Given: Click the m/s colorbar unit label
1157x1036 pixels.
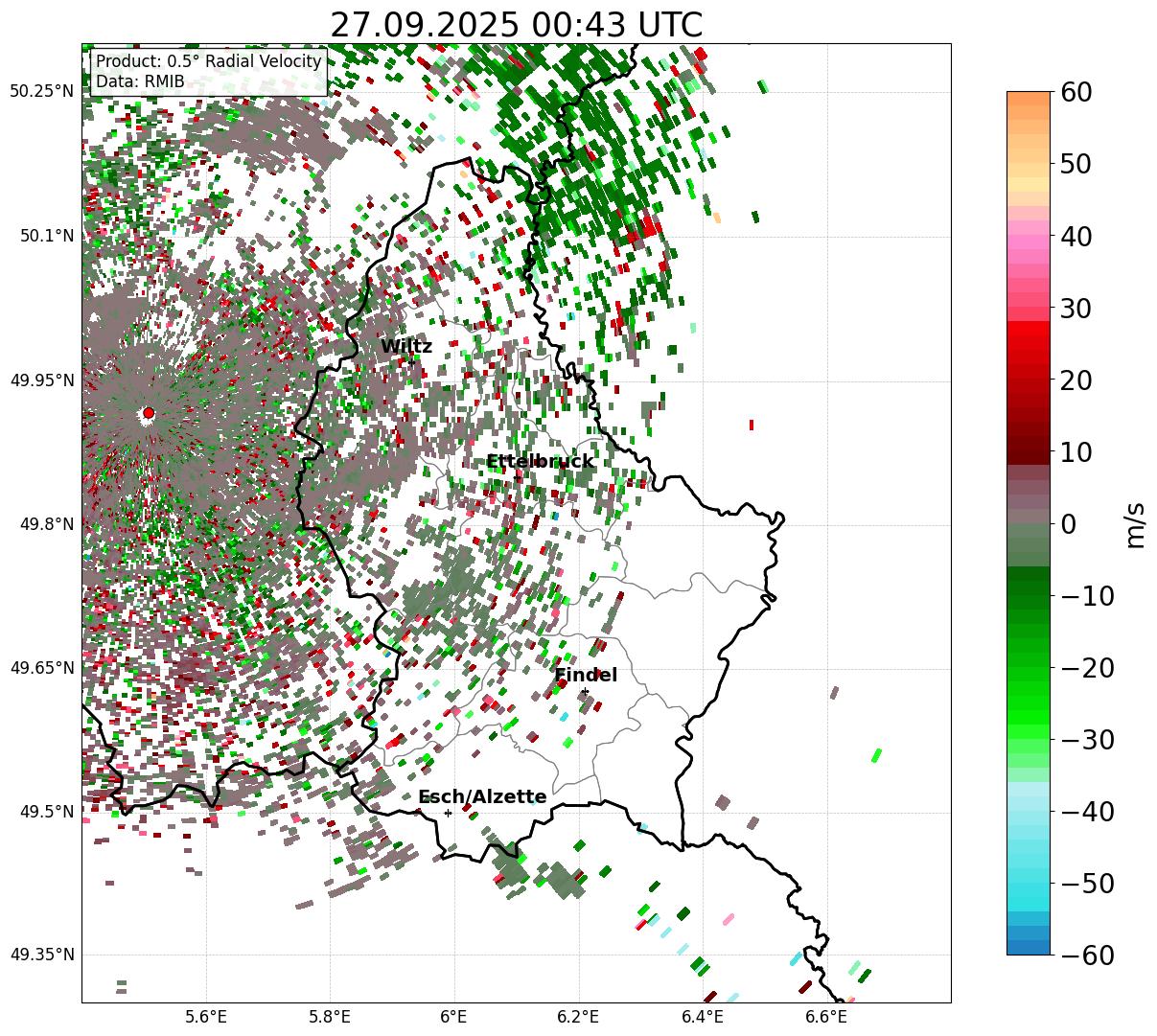Looking at the screenshot, I should coord(1135,523).
